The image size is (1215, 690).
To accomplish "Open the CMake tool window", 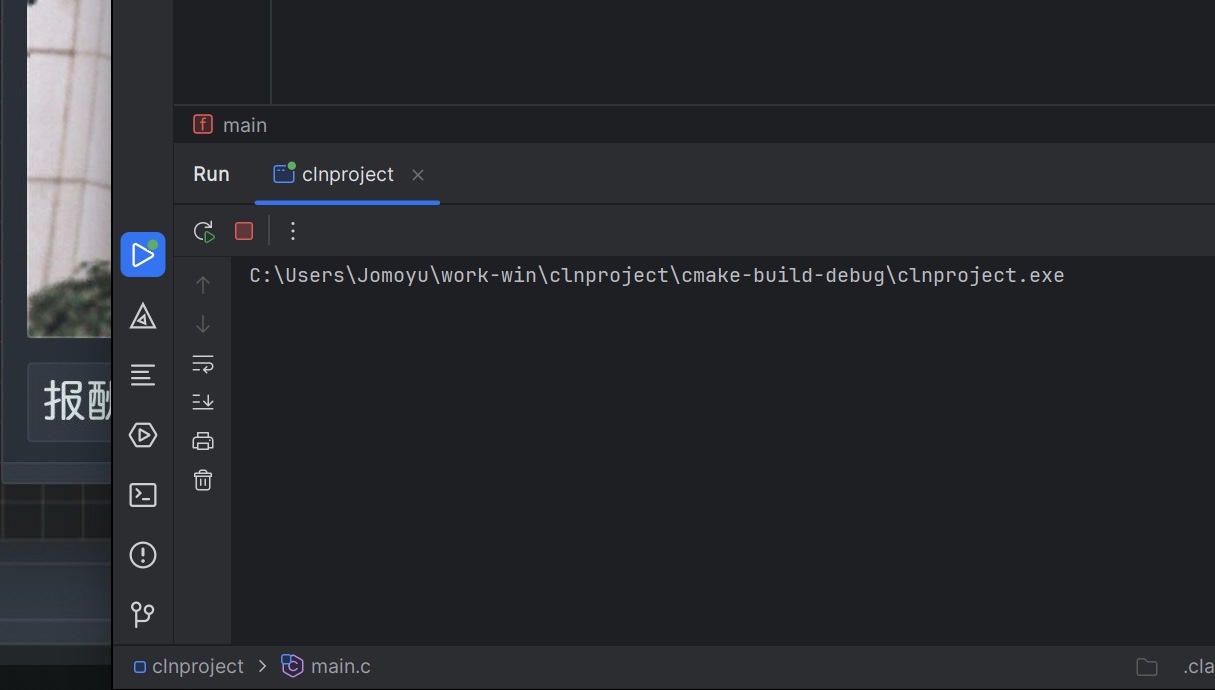I will point(143,316).
